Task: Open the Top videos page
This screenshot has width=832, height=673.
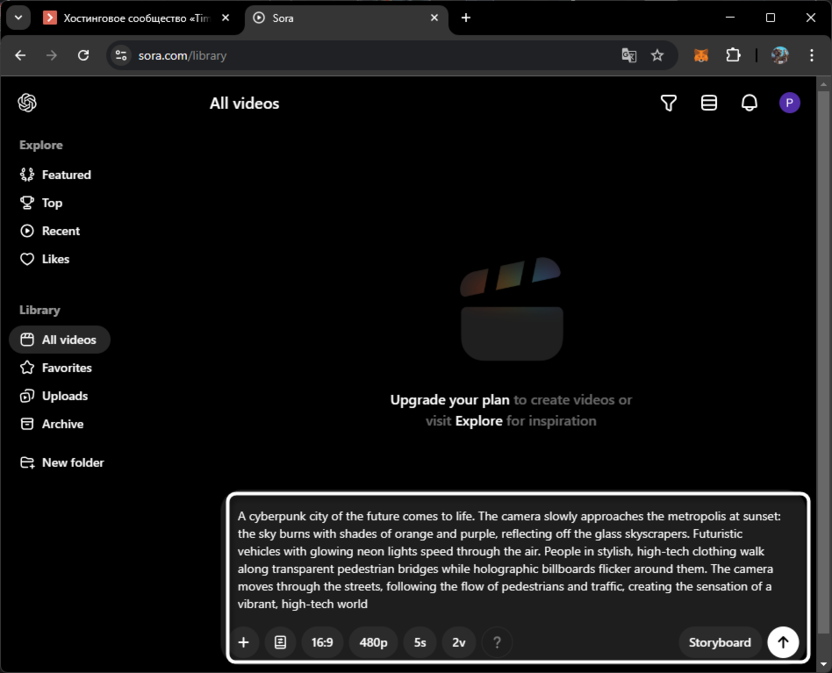Action: coord(41,203)
